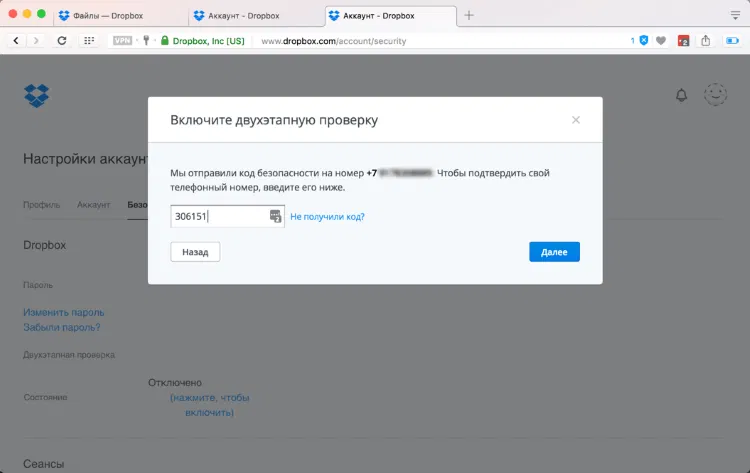Image resolution: width=750 pixels, height=473 pixels.
Task: Click the address bar URL field
Action: tap(333, 41)
